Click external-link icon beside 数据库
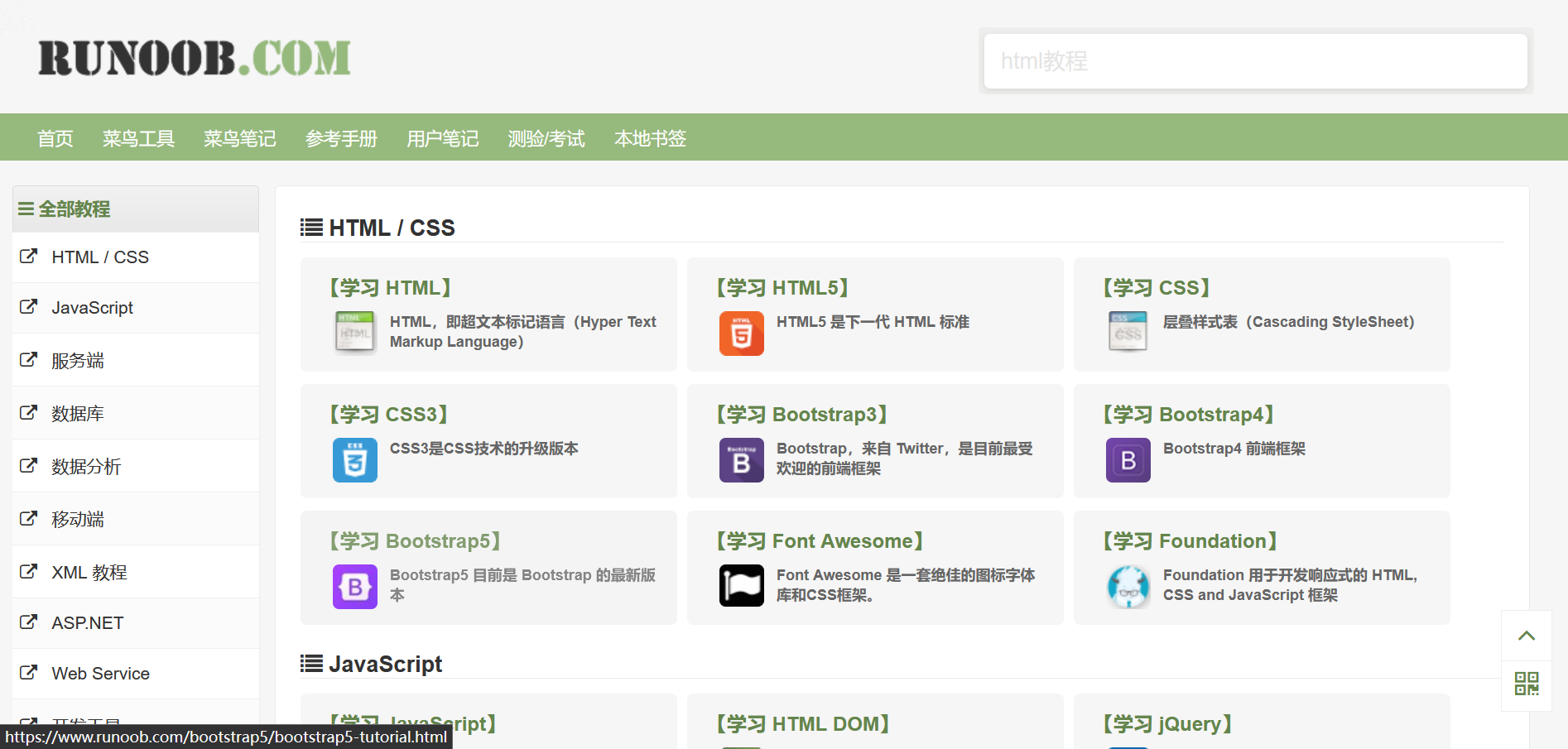The image size is (1568, 749). click(29, 413)
